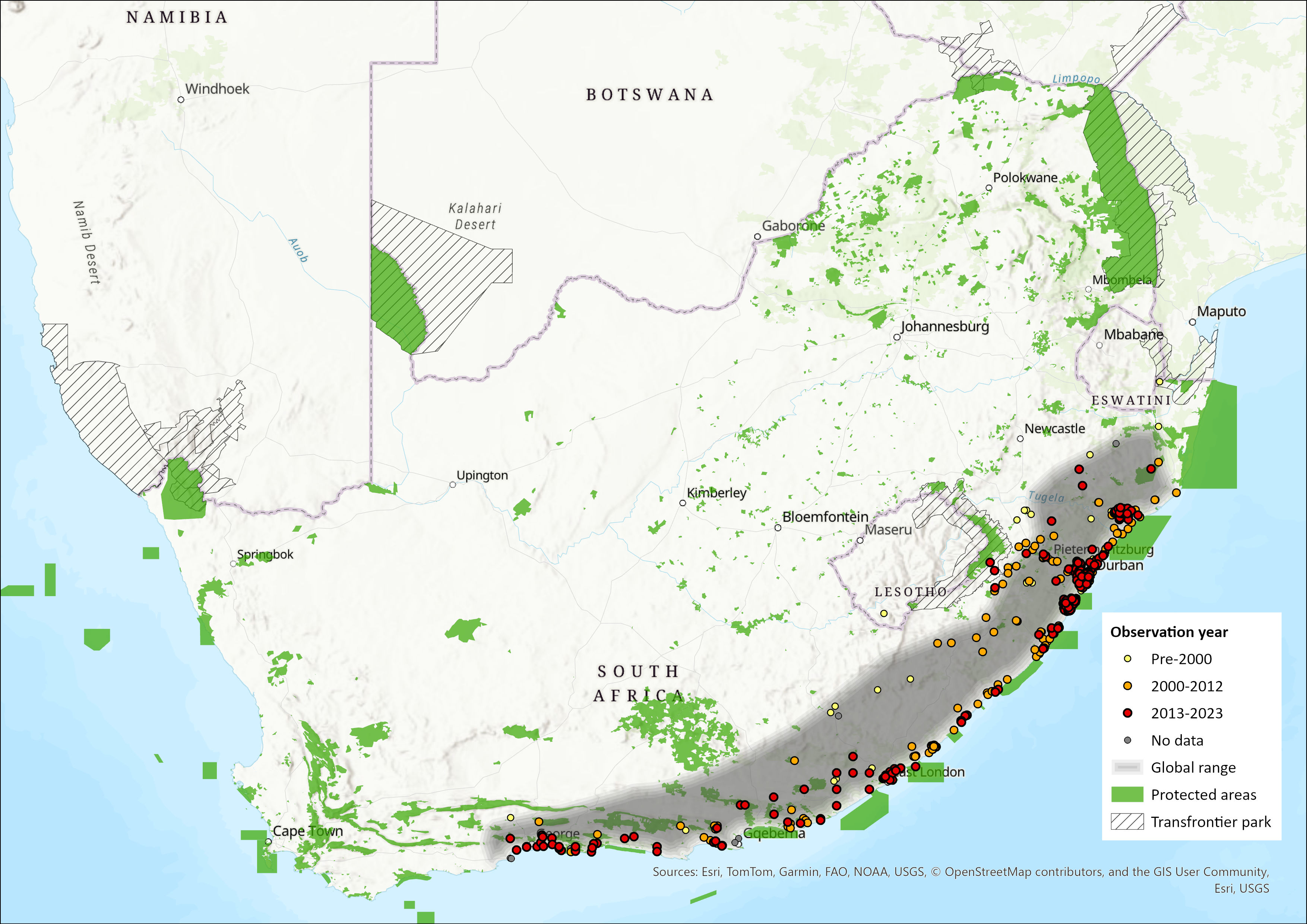The width and height of the screenshot is (1307, 924).
Task: Click the Pre-2000 yellow legend dot
Action: coord(1127,659)
